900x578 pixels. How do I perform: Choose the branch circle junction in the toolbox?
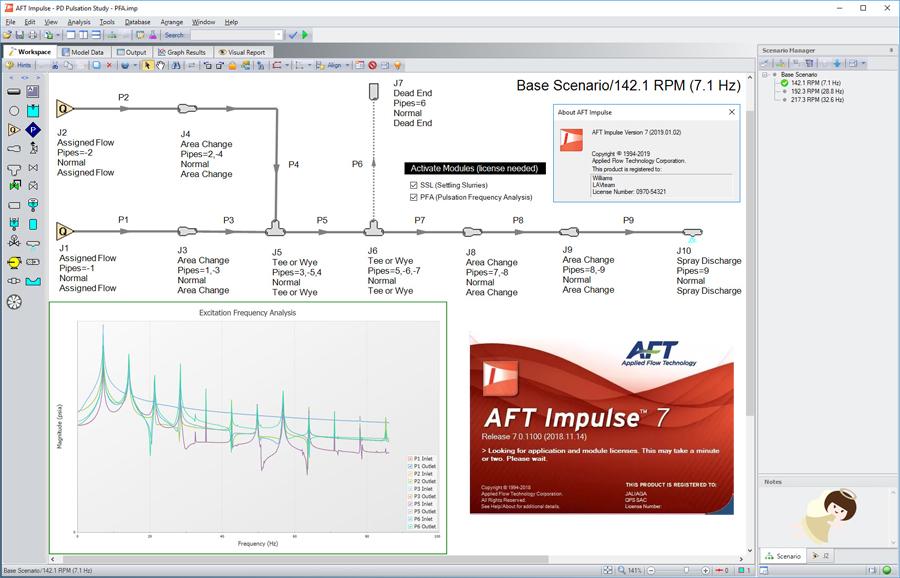[14, 110]
